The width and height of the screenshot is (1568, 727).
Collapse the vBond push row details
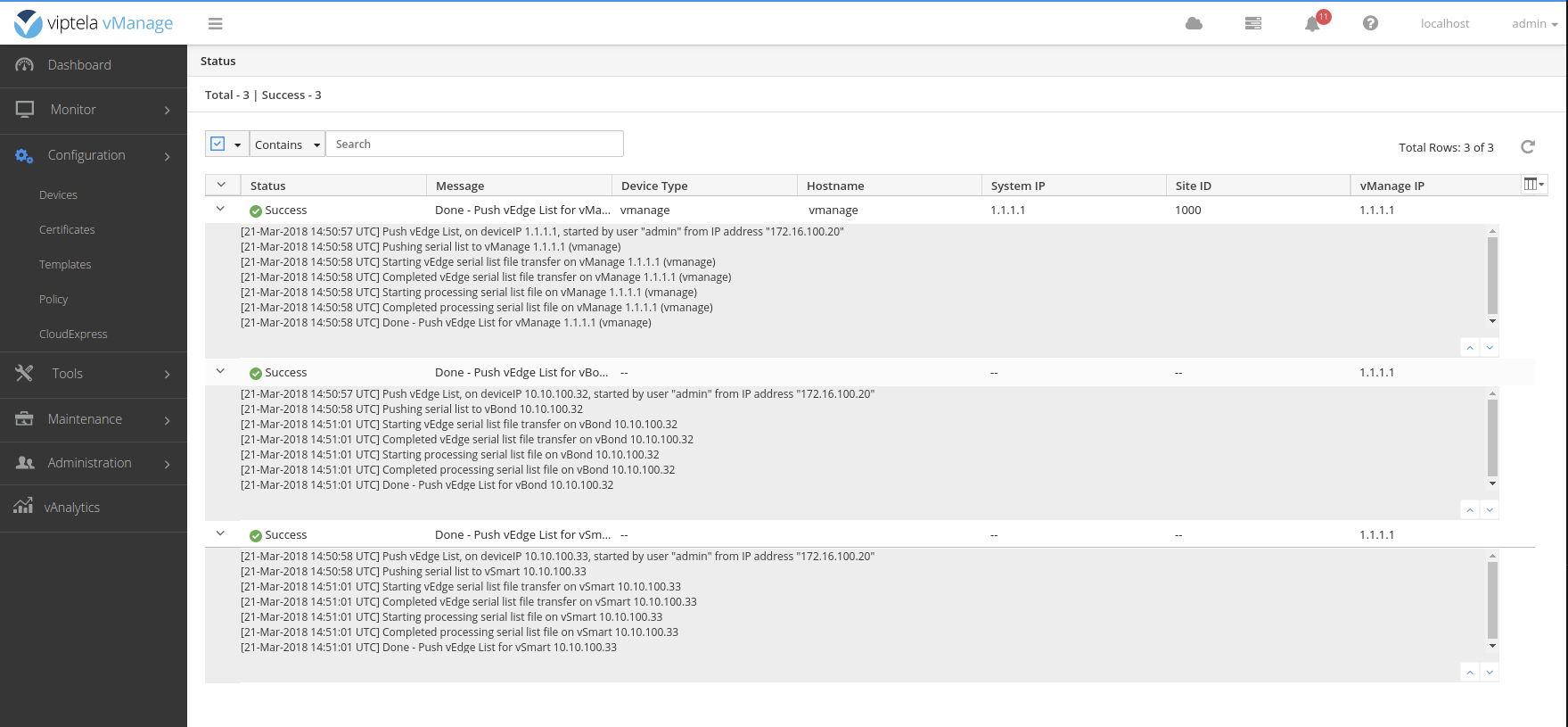pos(221,372)
